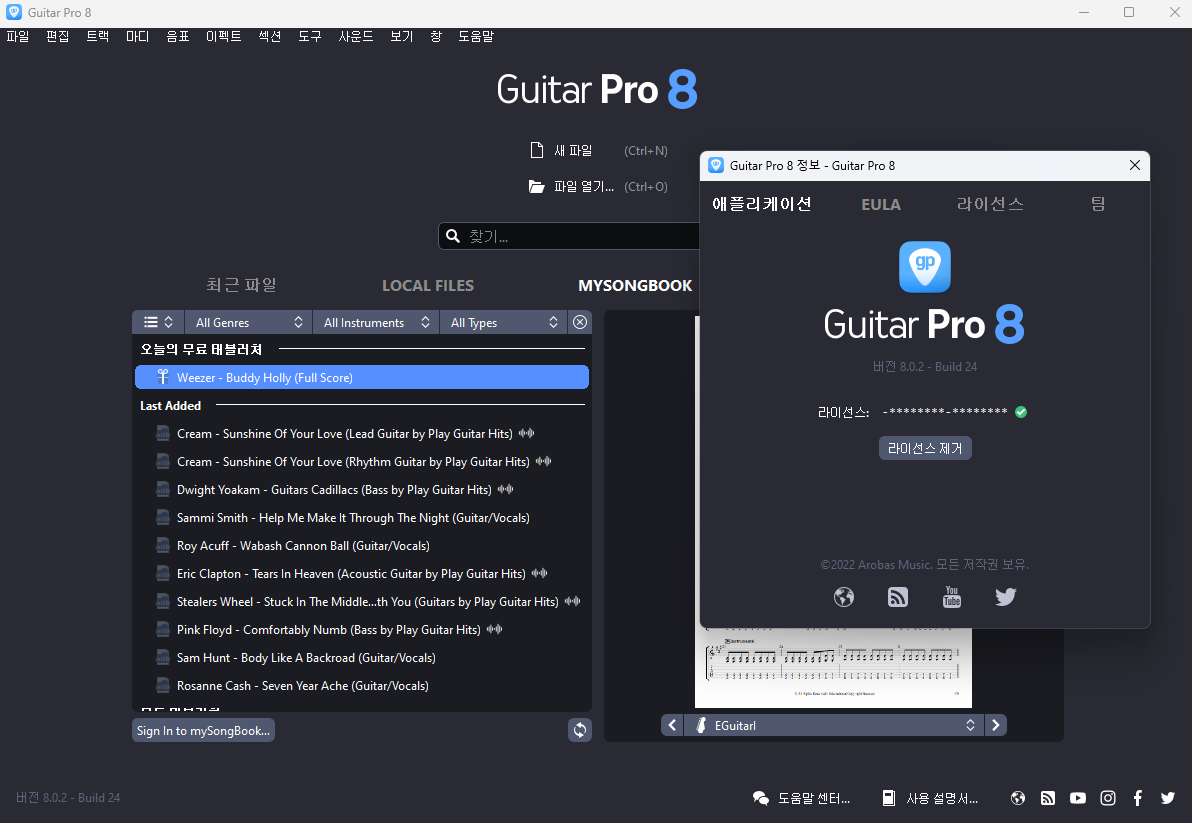1192x823 pixels.
Task: Close the Guitar Pro 8 정보 dialog
Action: (1135, 165)
